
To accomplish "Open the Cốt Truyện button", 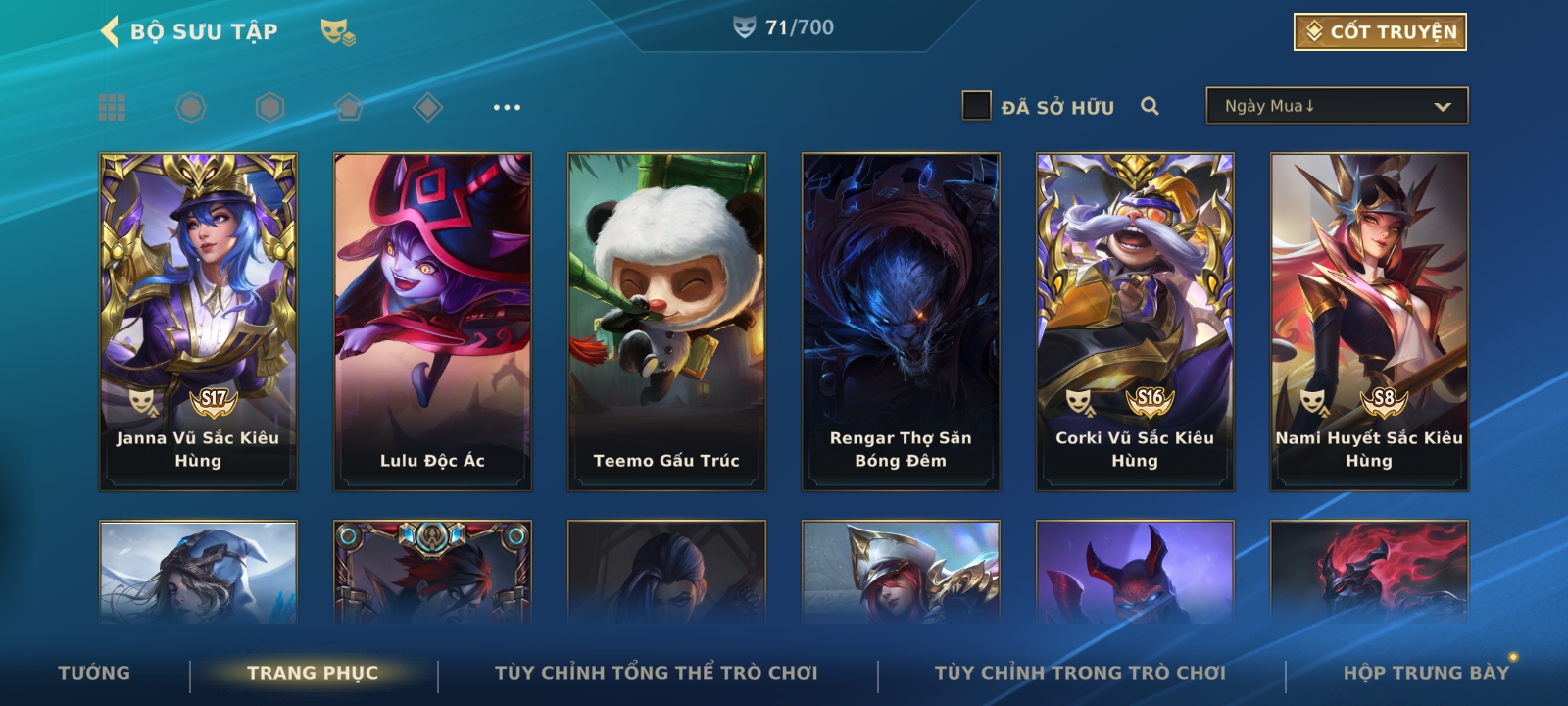I will [1380, 31].
